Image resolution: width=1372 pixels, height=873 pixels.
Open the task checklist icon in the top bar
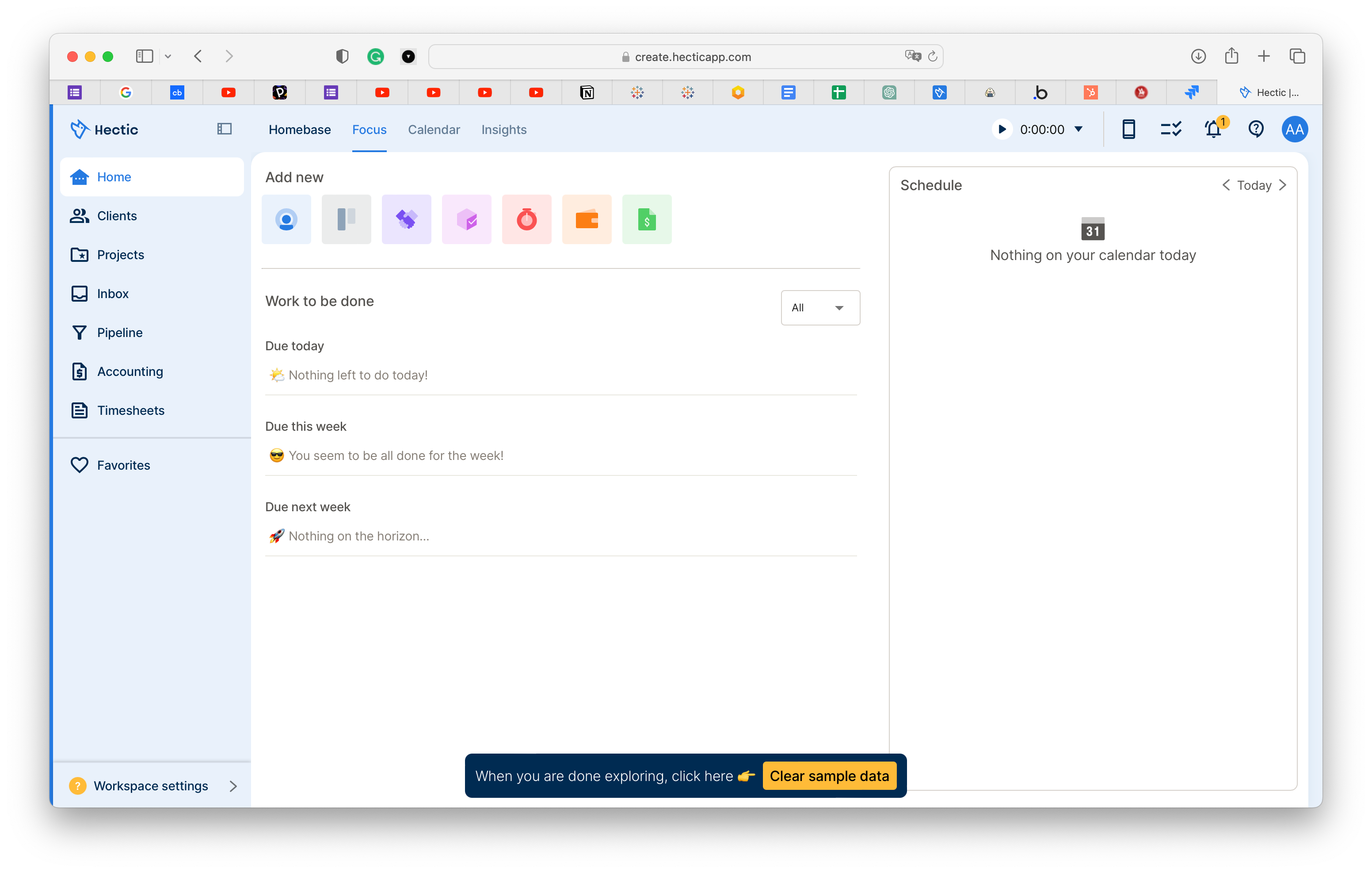tap(1171, 129)
